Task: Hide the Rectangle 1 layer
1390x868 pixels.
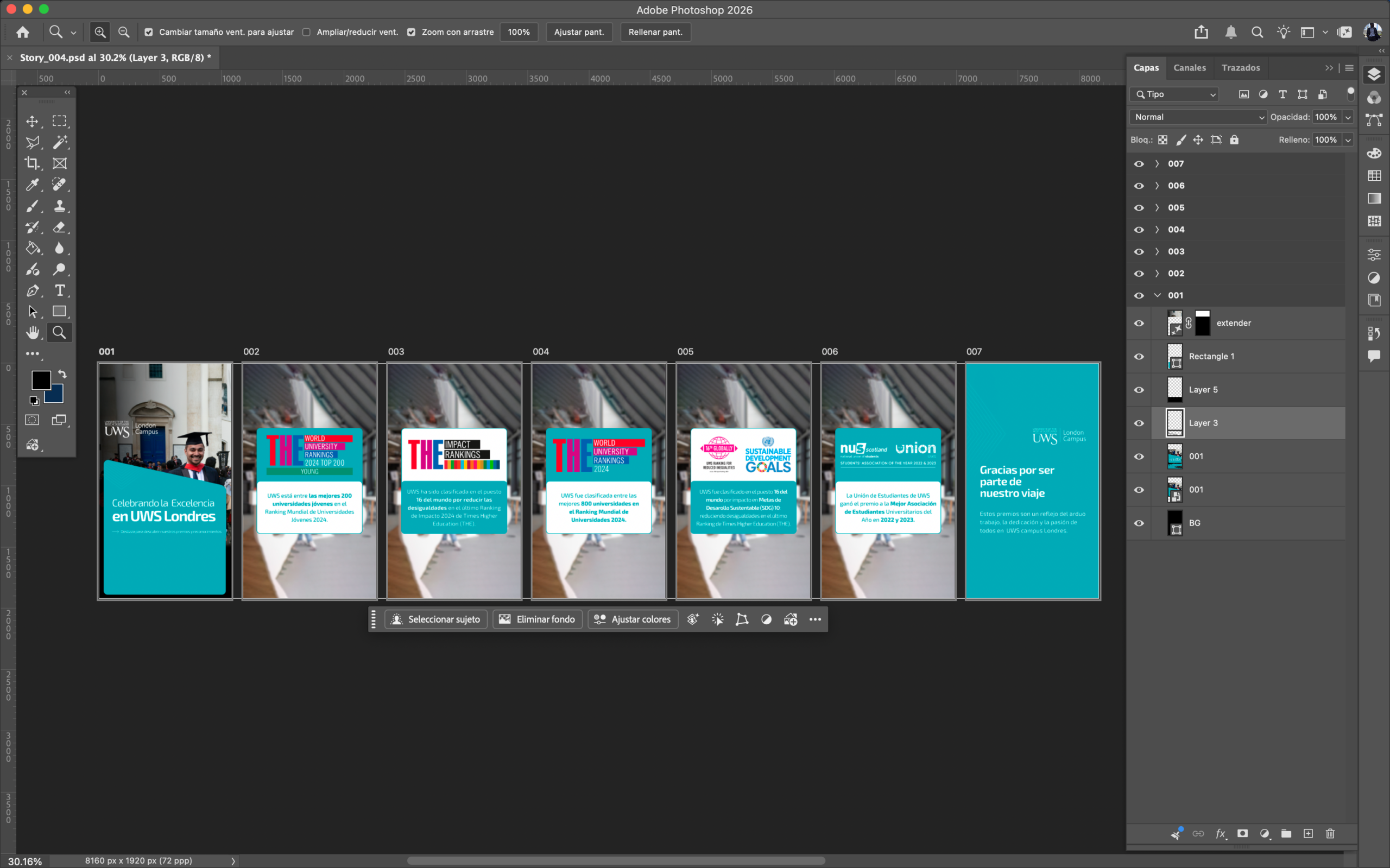Action: 1139,357
